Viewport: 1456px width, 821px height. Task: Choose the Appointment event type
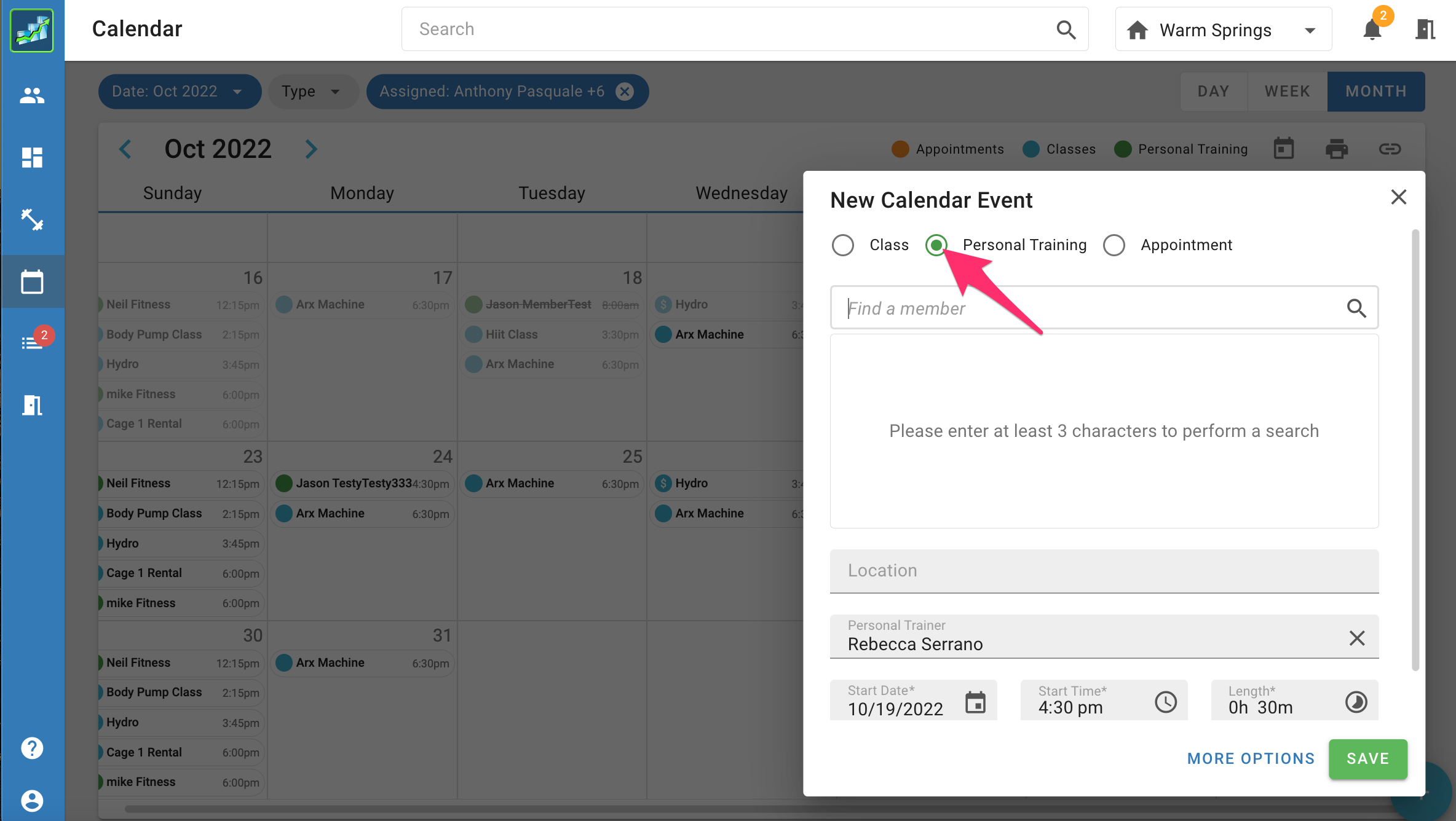[x=1114, y=245]
